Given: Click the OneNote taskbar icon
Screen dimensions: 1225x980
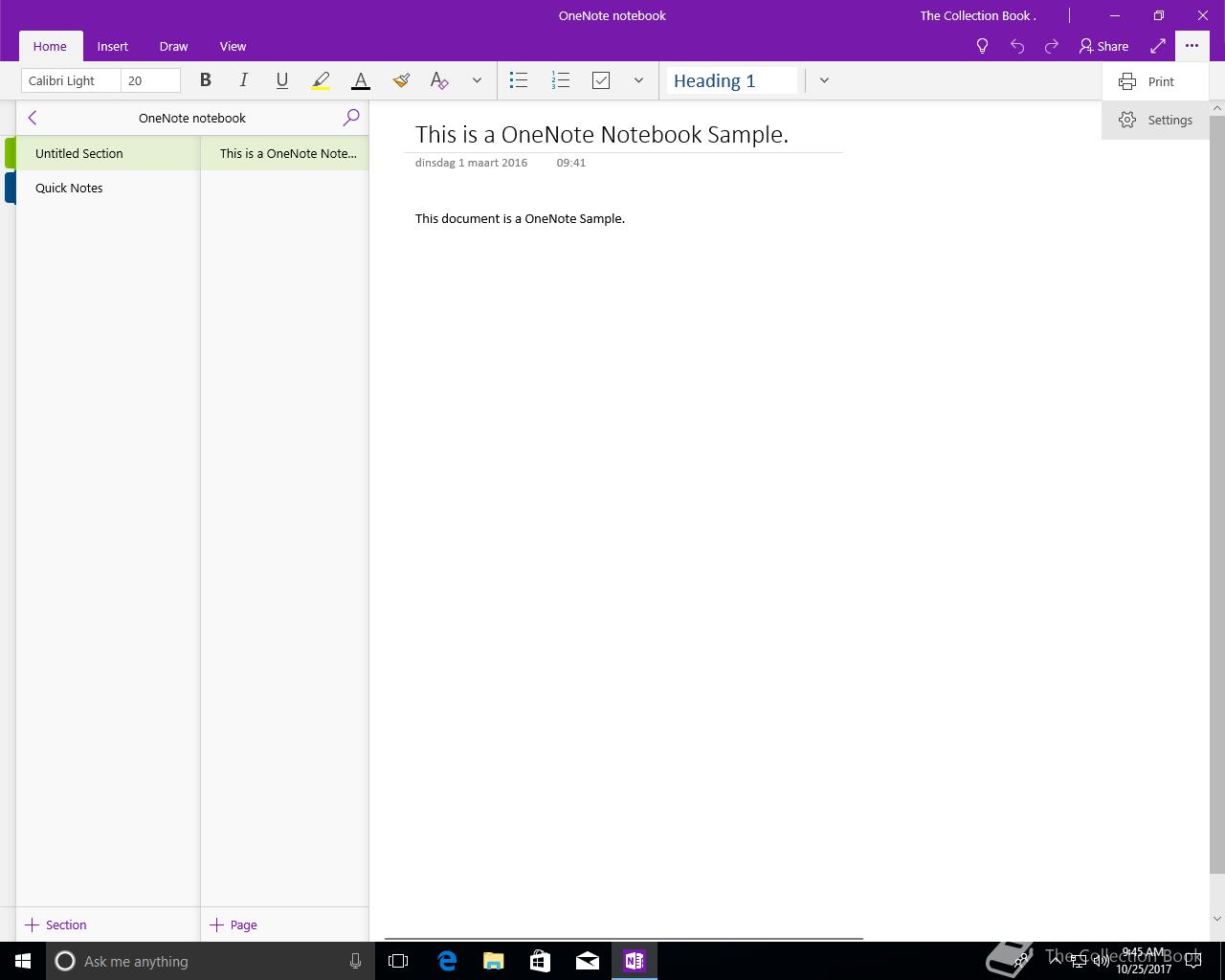Looking at the screenshot, I should [635, 961].
